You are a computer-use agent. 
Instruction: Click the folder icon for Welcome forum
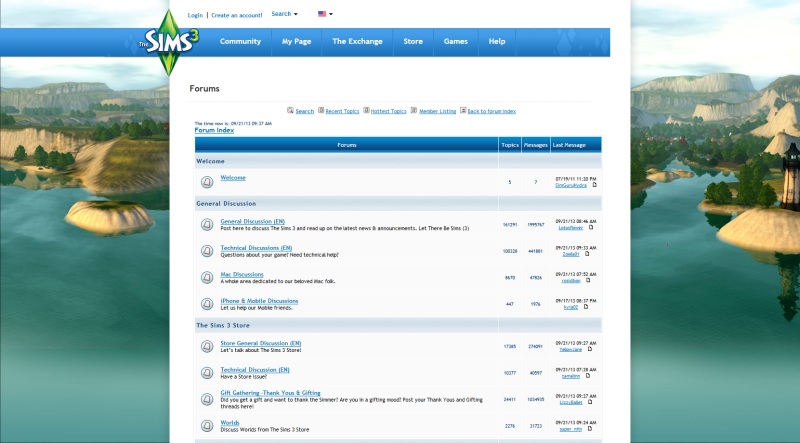(207, 182)
